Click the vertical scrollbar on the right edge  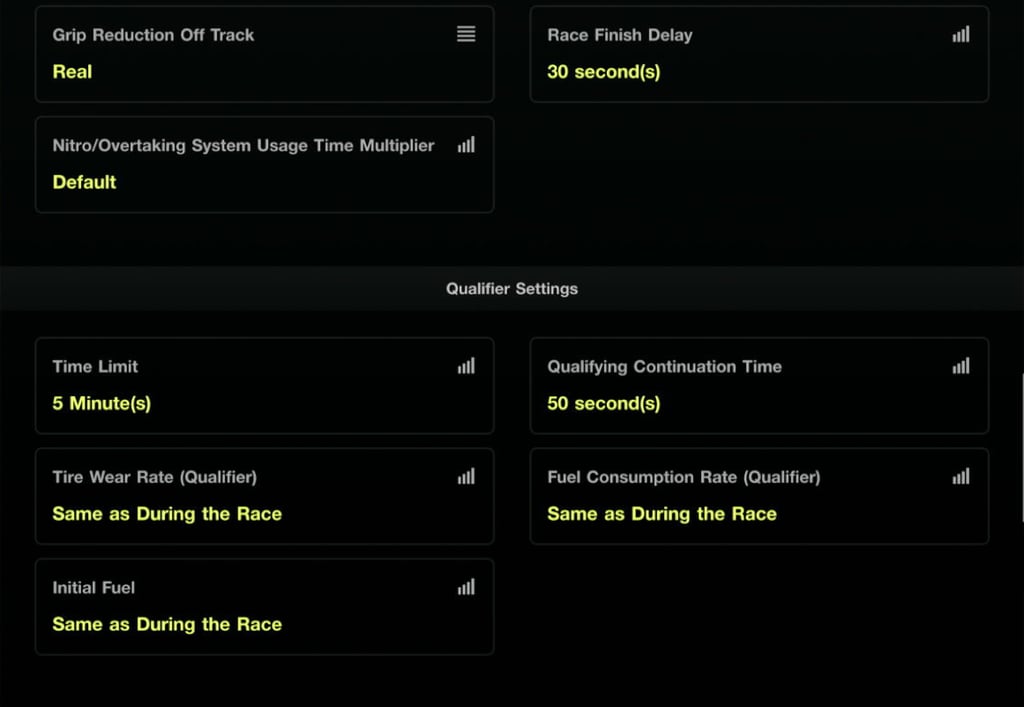pyautogui.click(x=1022, y=448)
